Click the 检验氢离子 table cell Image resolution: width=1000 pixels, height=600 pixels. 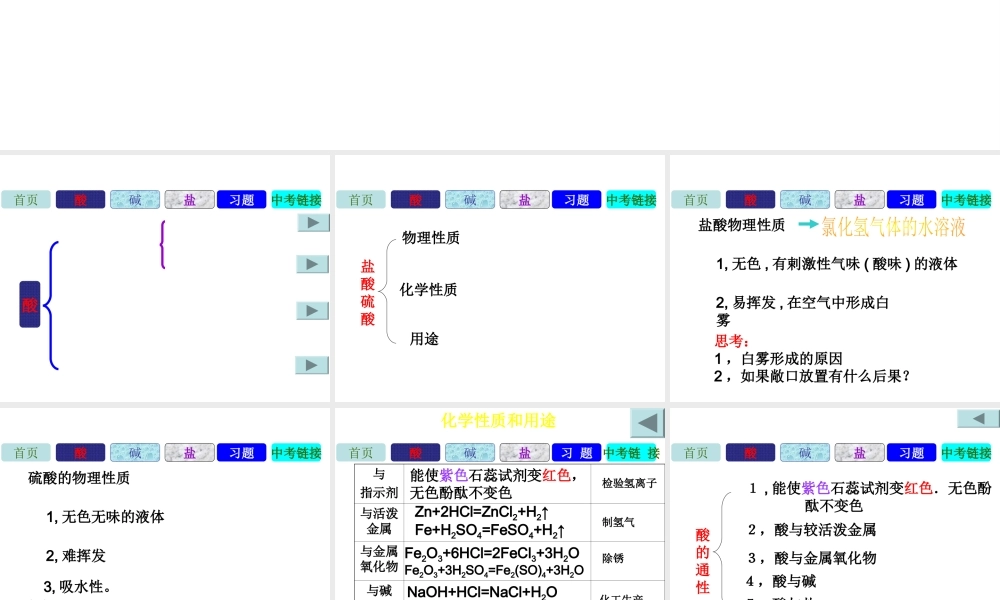click(x=629, y=483)
